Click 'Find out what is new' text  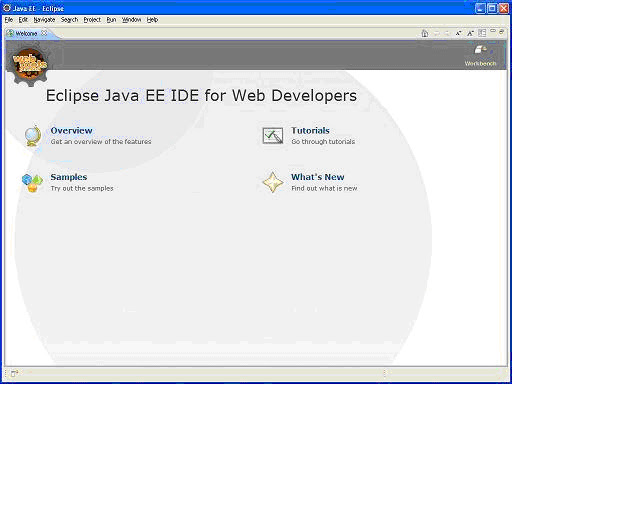tap(324, 188)
